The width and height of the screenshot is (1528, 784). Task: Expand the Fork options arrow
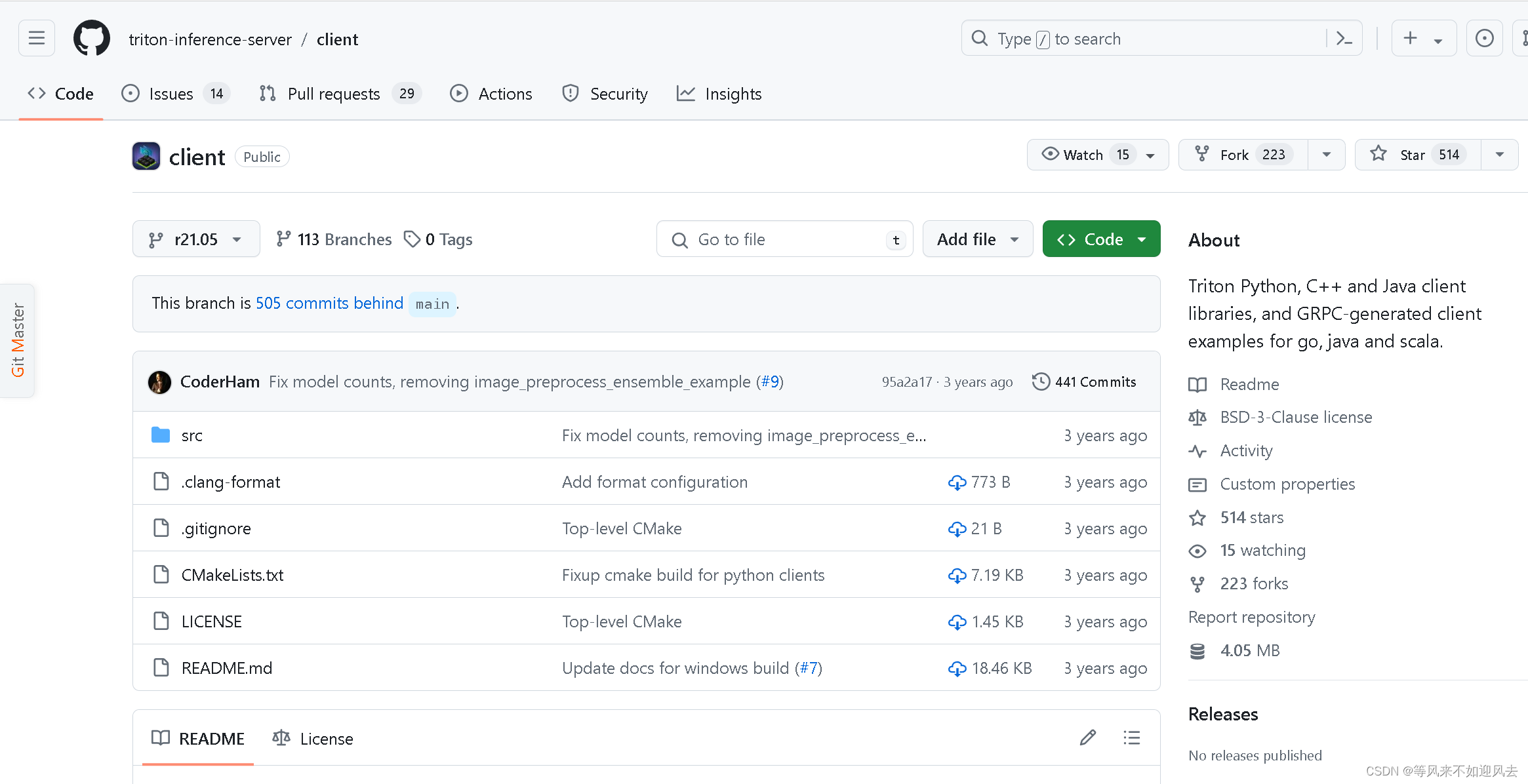pyautogui.click(x=1327, y=155)
